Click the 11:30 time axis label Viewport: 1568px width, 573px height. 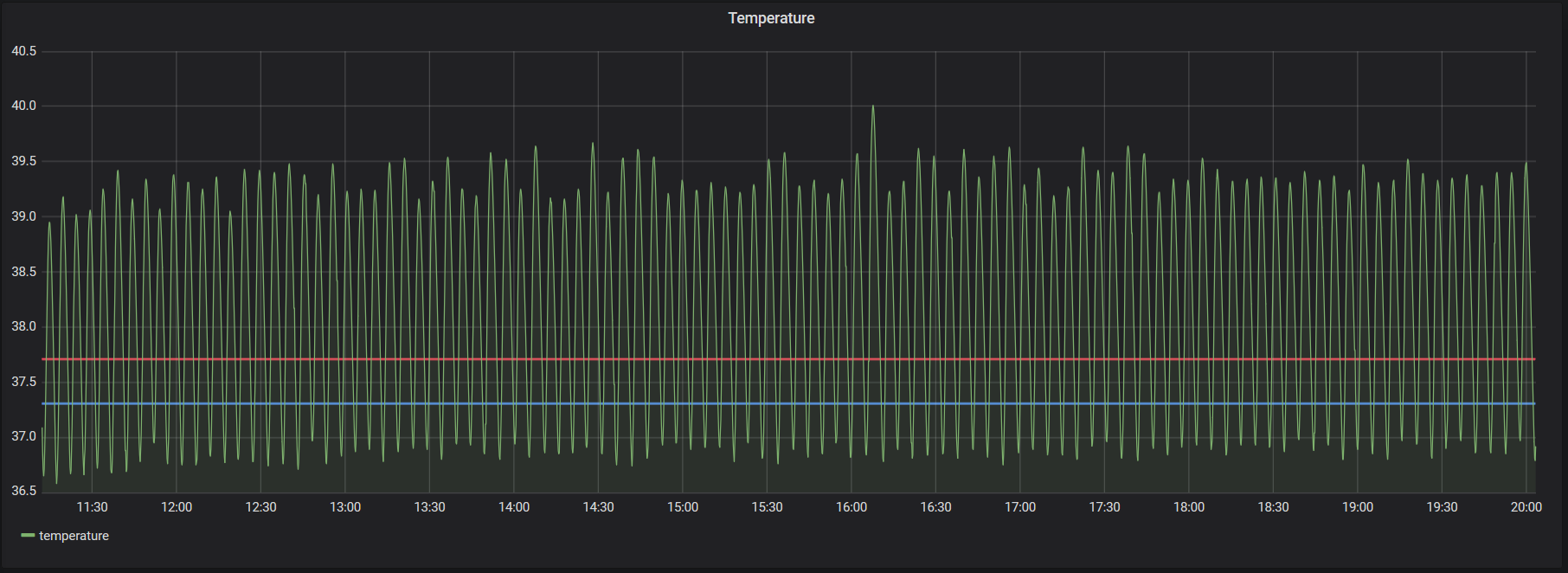pos(93,507)
